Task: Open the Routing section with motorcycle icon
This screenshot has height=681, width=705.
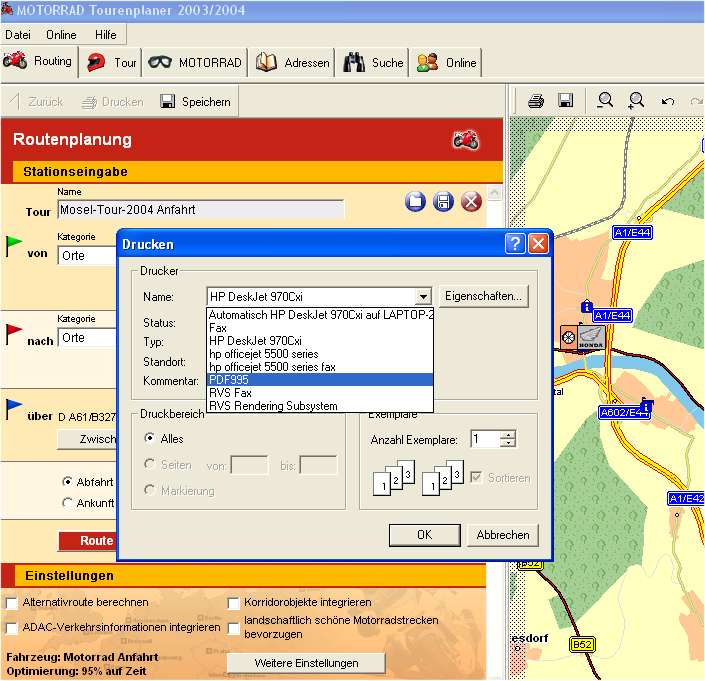Action: [x=38, y=61]
